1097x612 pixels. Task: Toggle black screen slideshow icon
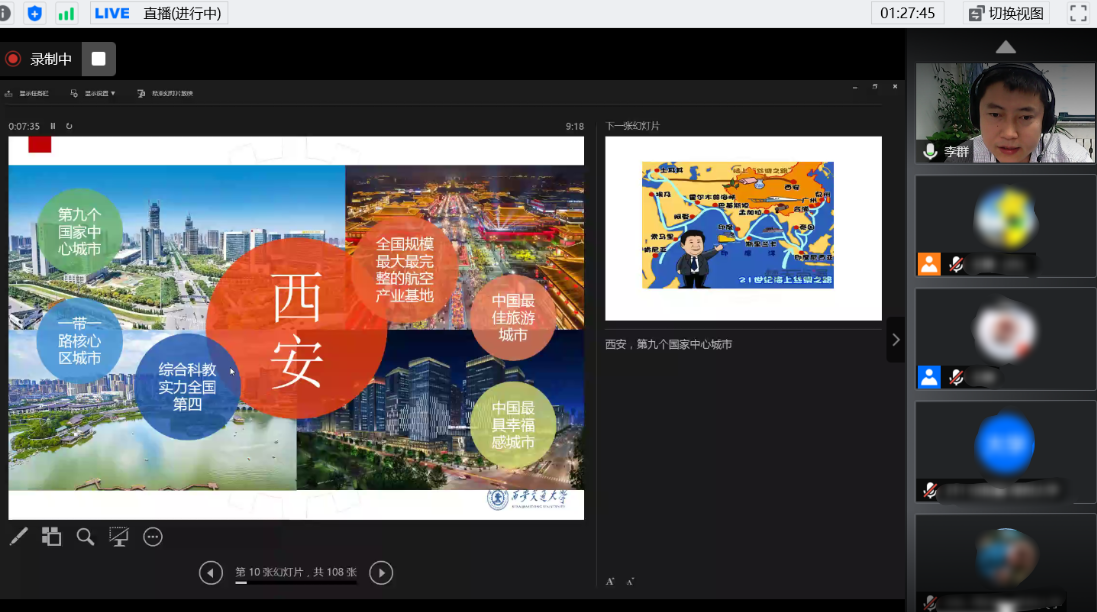pos(119,537)
